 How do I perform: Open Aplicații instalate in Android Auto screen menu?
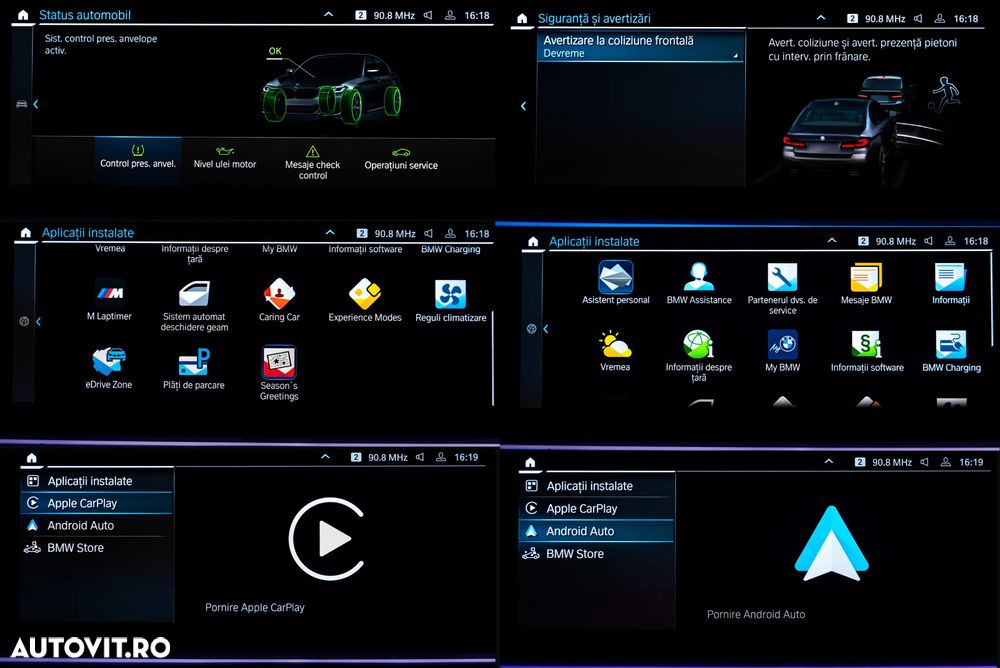click(x=596, y=486)
